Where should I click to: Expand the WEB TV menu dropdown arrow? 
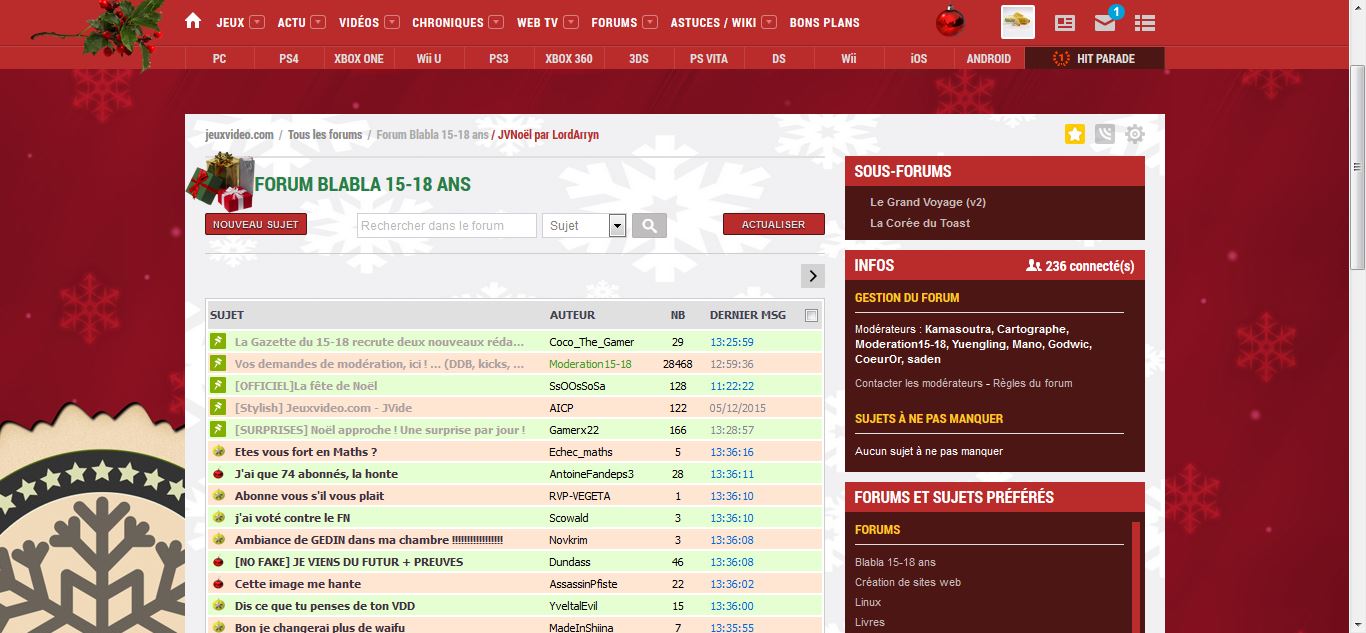click(571, 22)
